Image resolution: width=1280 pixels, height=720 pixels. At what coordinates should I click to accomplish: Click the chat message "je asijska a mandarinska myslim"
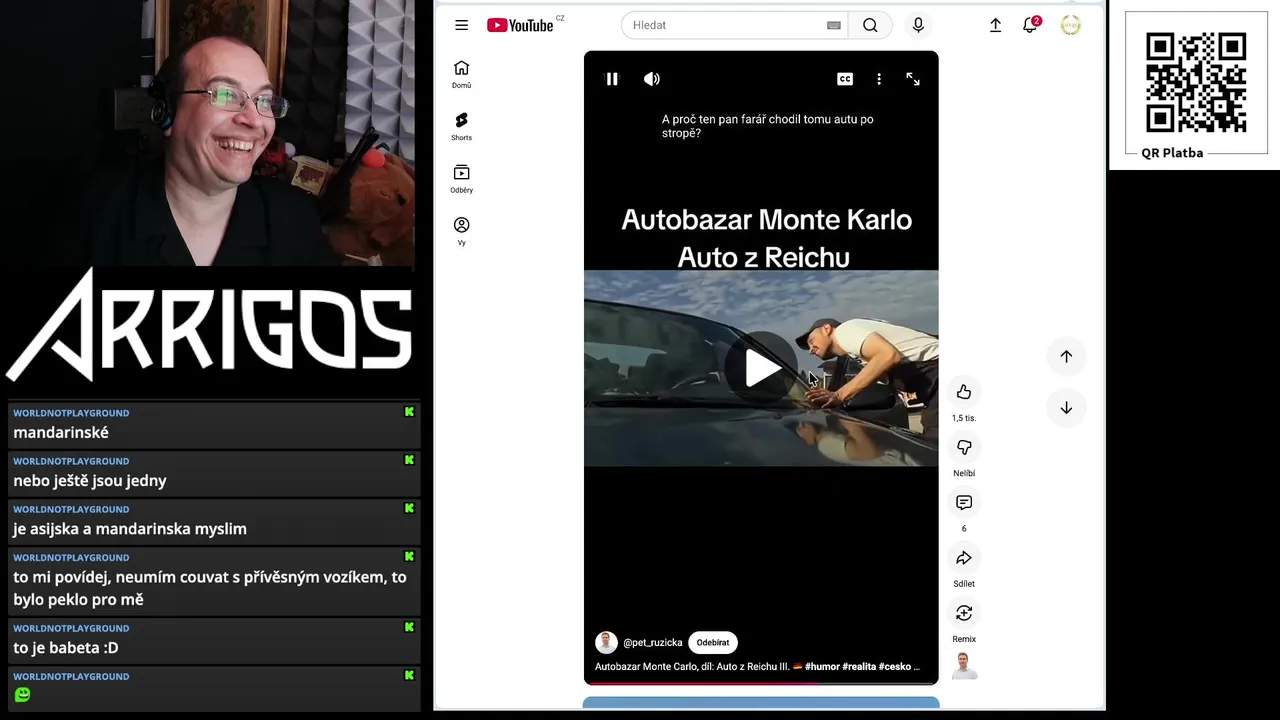coord(130,529)
